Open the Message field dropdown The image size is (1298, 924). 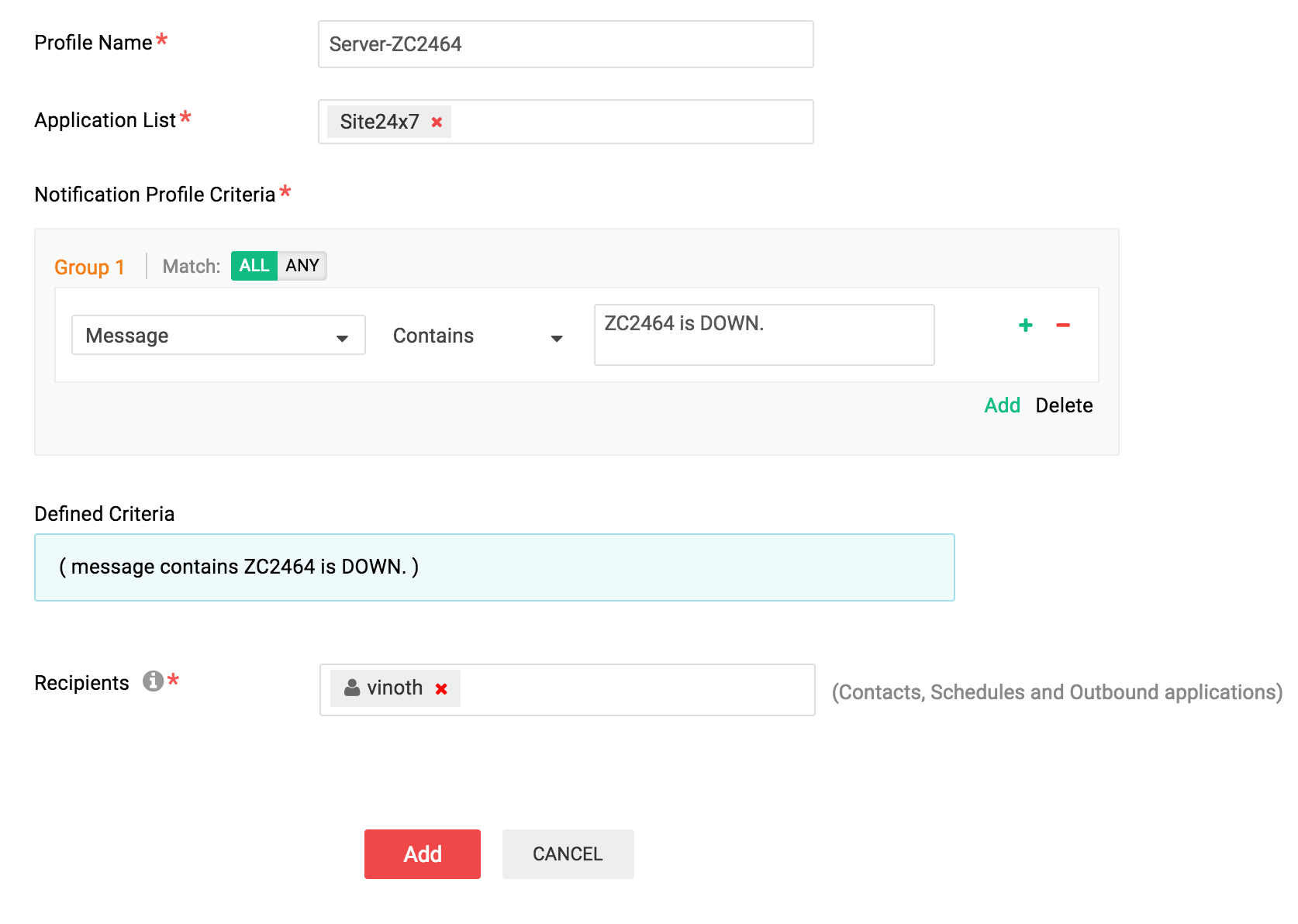click(x=219, y=335)
